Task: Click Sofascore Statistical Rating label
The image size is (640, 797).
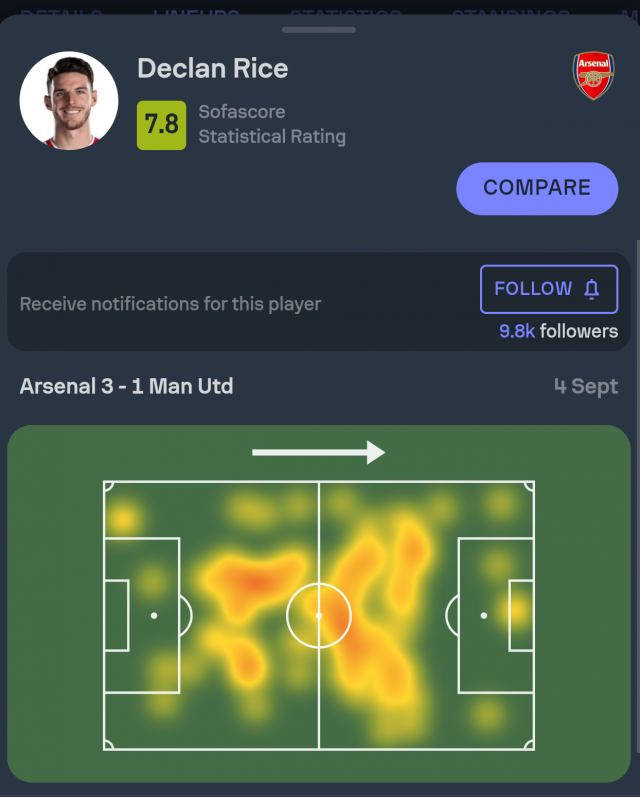Action: click(271, 124)
